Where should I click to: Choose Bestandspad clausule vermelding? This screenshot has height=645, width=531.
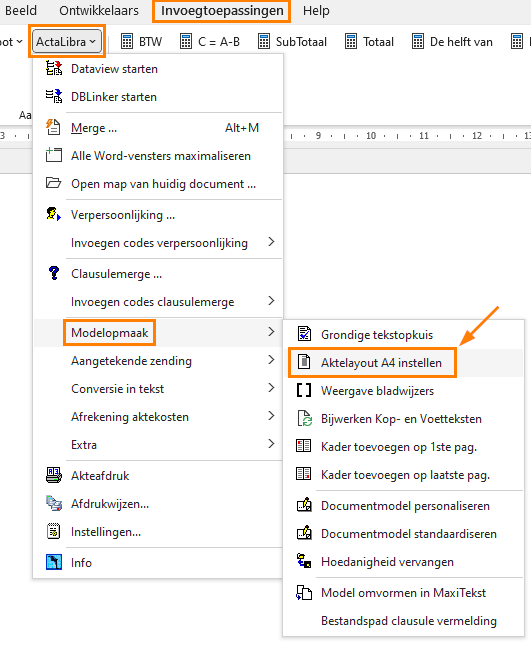point(403,621)
